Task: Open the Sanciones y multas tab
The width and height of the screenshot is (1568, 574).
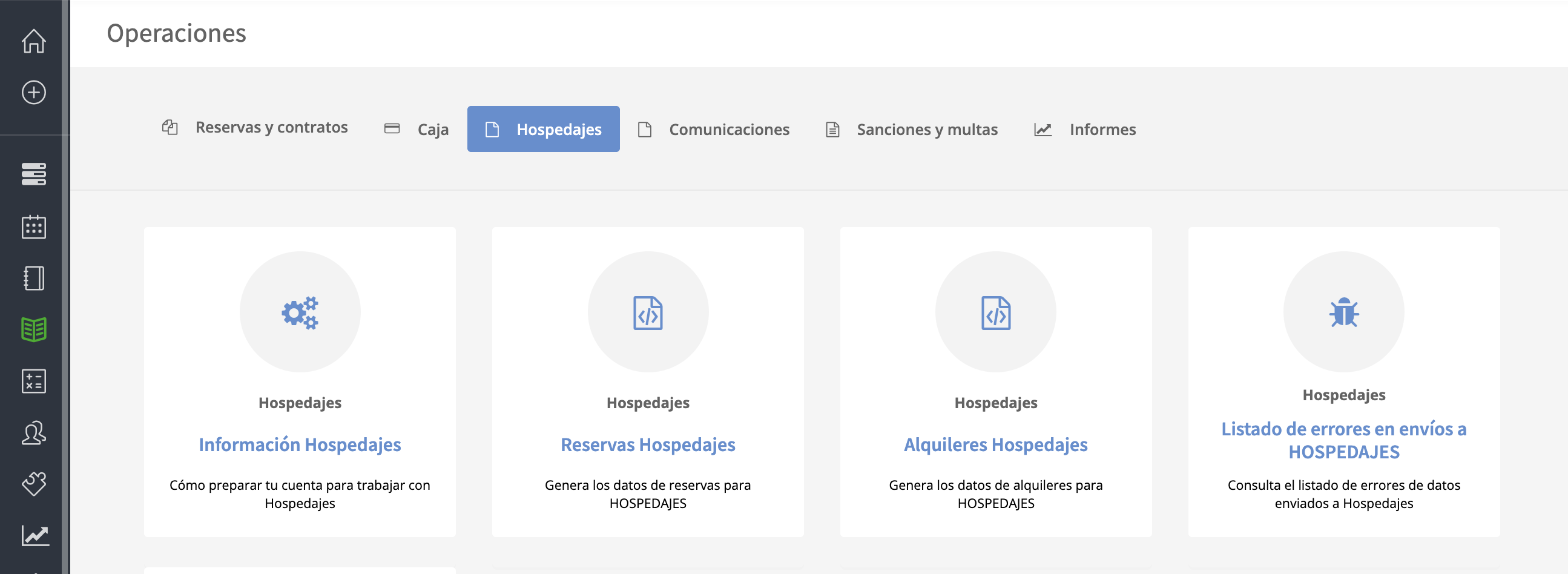Action: pos(912,130)
